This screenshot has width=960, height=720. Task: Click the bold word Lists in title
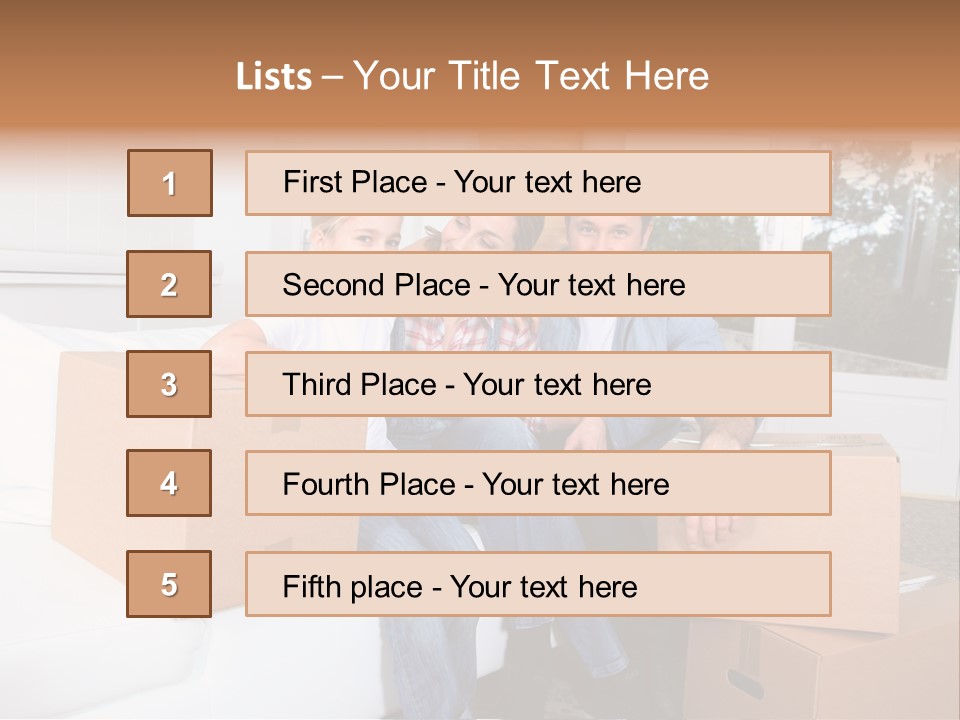pyautogui.click(x=274, y=76)
